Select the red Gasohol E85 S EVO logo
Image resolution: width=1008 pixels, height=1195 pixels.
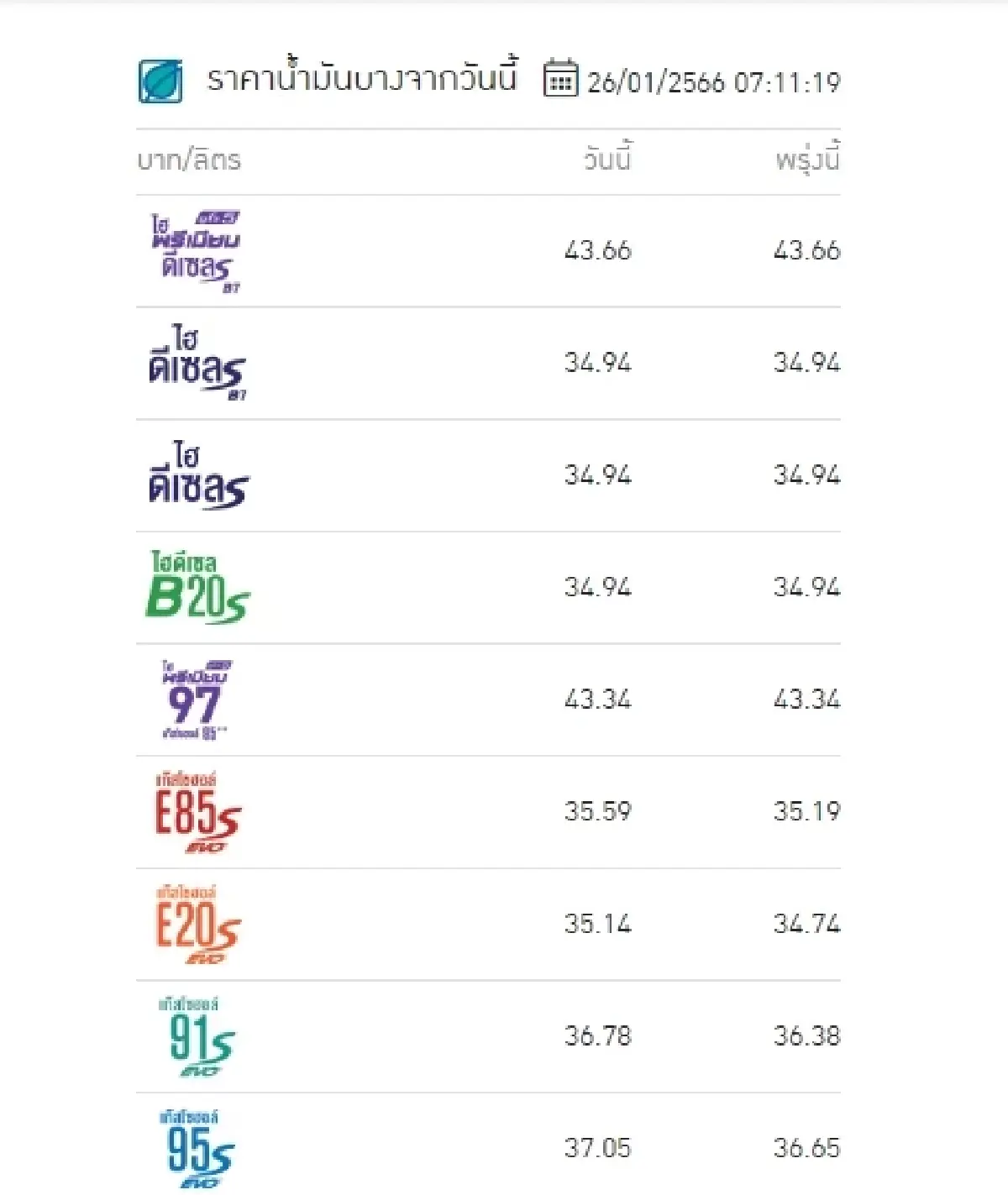(x=197, y=812)
